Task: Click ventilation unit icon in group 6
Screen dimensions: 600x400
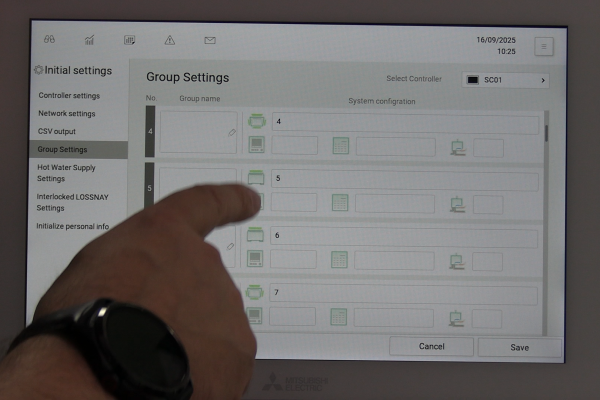Action: 457,262
